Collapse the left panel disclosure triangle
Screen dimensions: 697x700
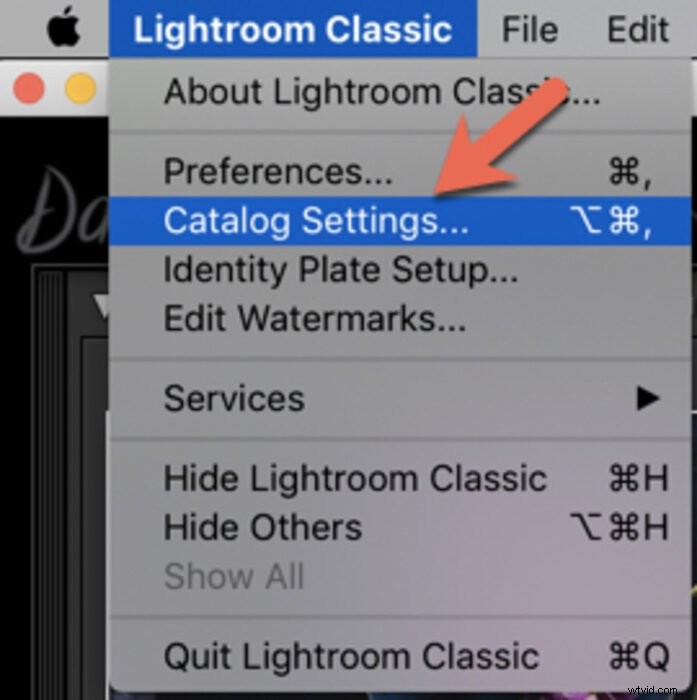click(x=101, y=306)
